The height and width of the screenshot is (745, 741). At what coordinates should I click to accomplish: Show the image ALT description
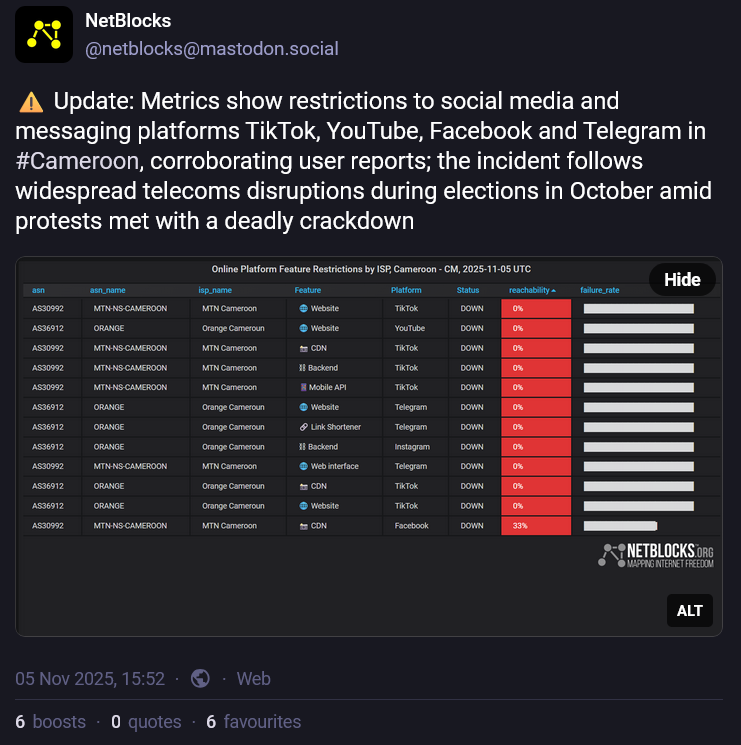(689, 610)
